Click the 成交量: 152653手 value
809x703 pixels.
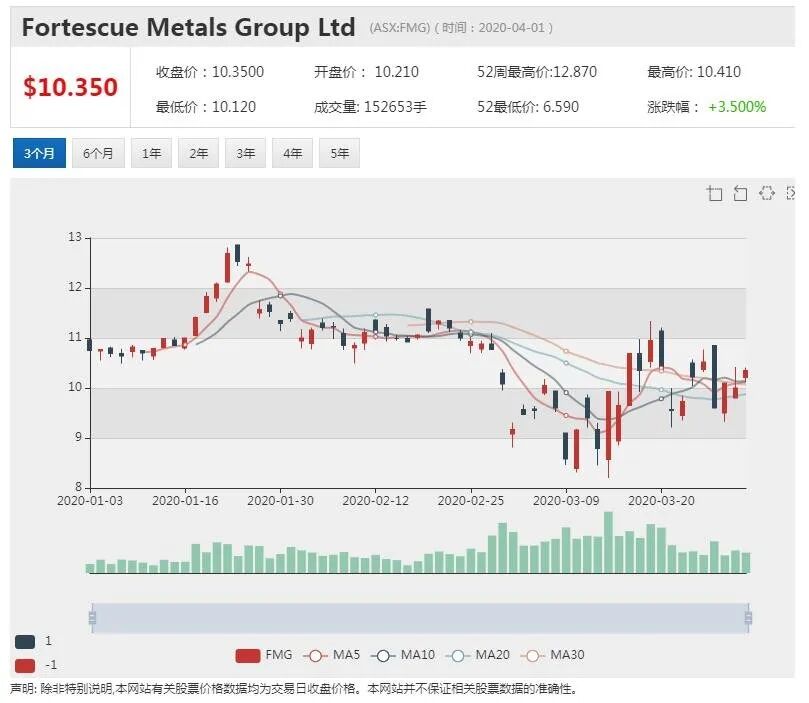[370, 107]
